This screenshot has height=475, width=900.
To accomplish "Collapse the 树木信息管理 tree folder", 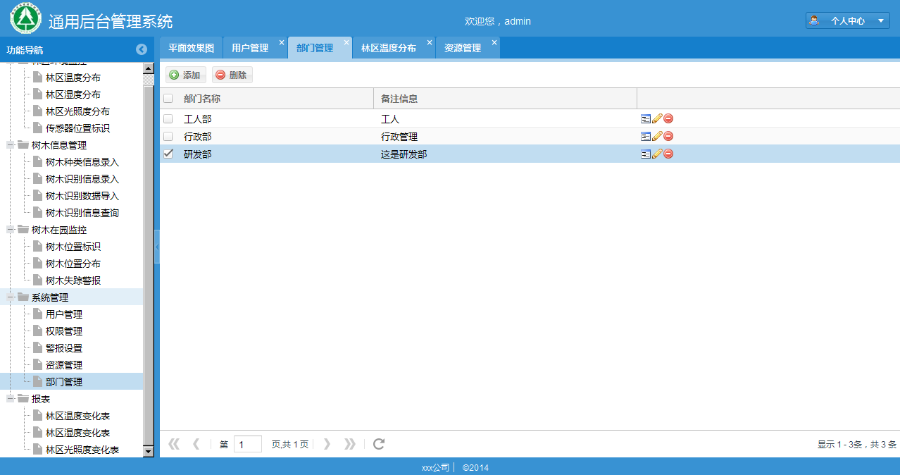I will click(x=10, y=145).
